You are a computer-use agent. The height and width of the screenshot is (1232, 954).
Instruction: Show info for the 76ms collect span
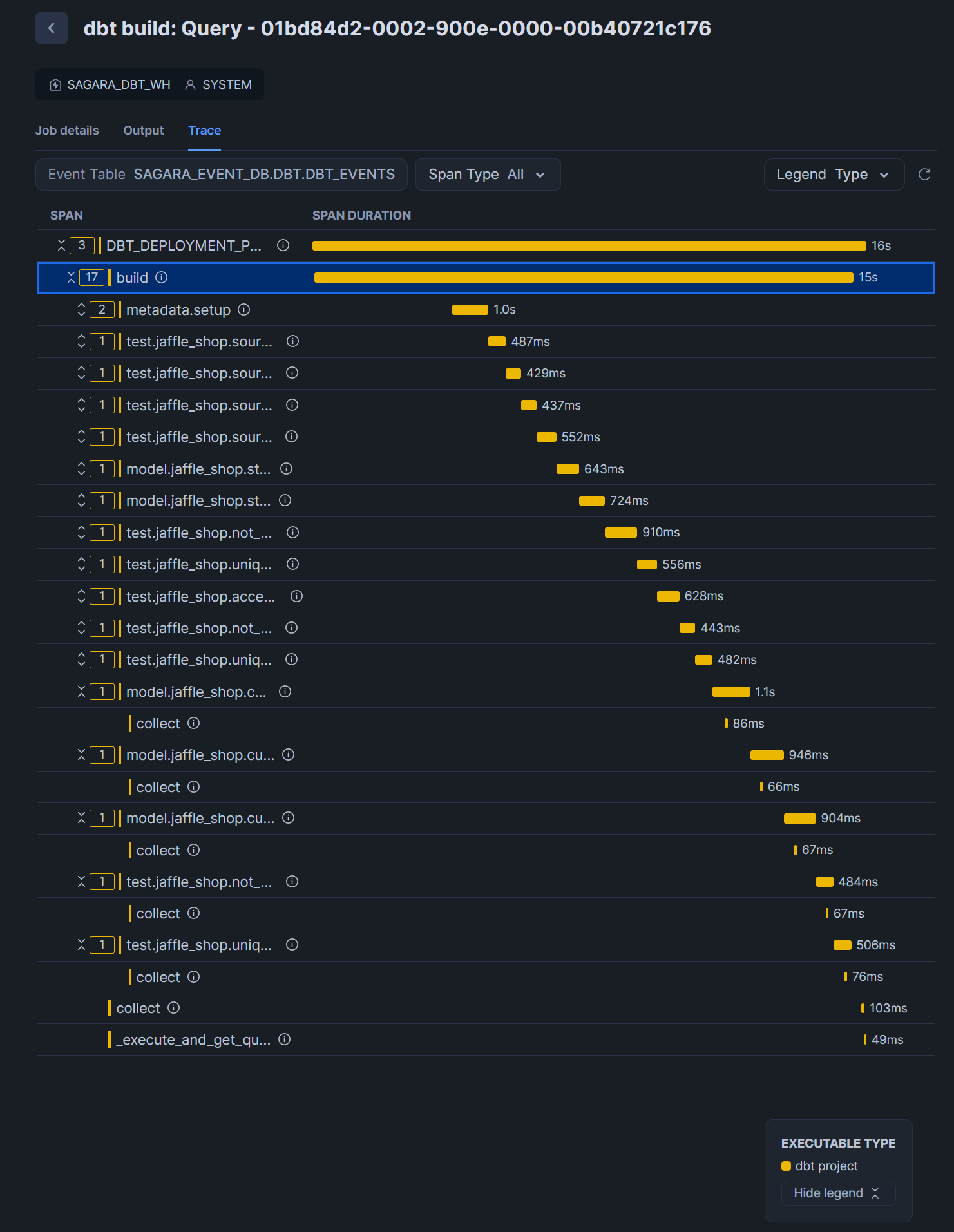pos(193,977)
